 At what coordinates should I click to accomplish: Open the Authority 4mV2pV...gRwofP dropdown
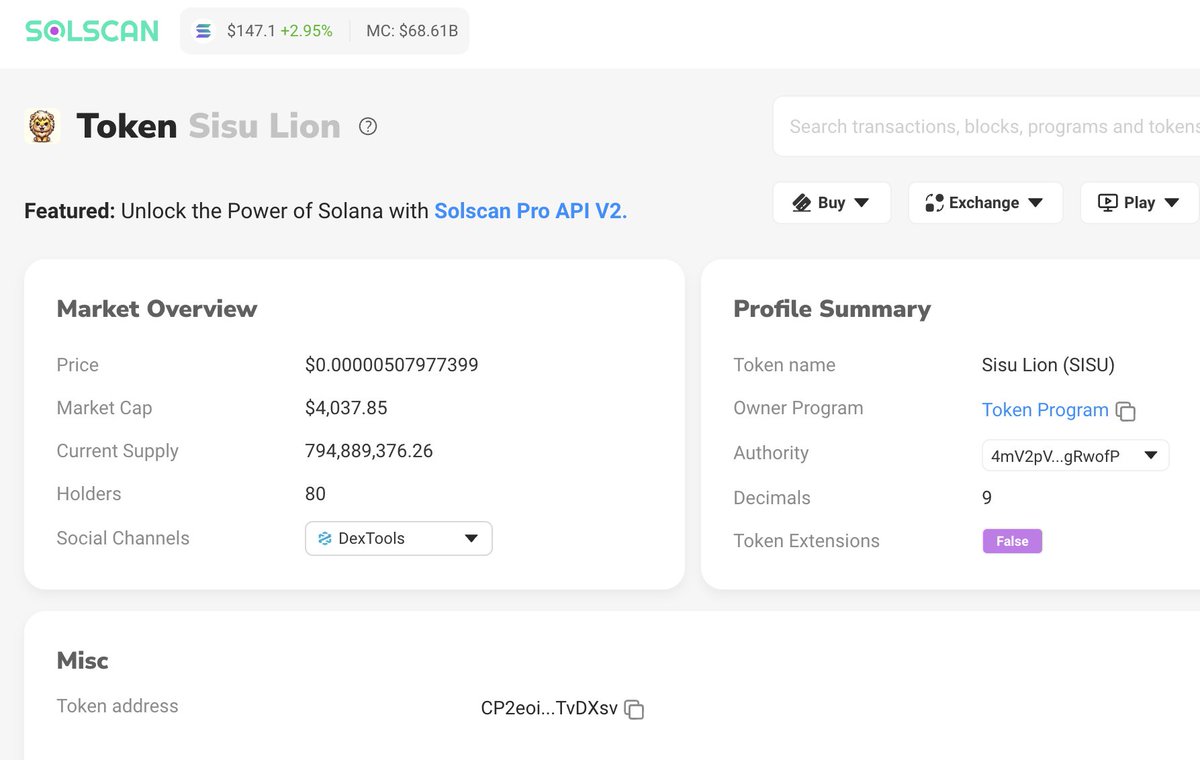(1076, 455)
